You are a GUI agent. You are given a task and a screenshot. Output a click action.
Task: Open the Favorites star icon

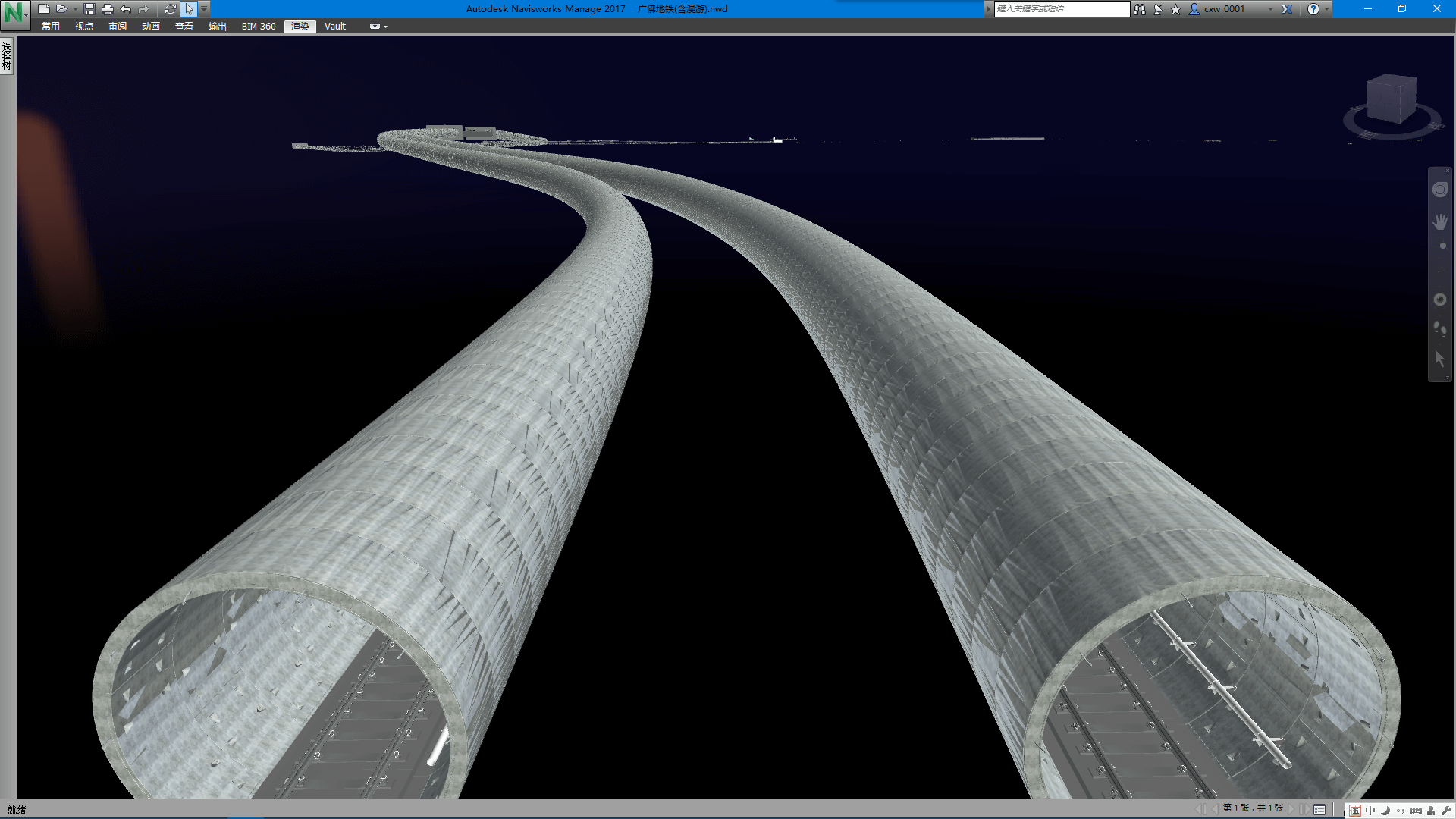(1175, 9)
